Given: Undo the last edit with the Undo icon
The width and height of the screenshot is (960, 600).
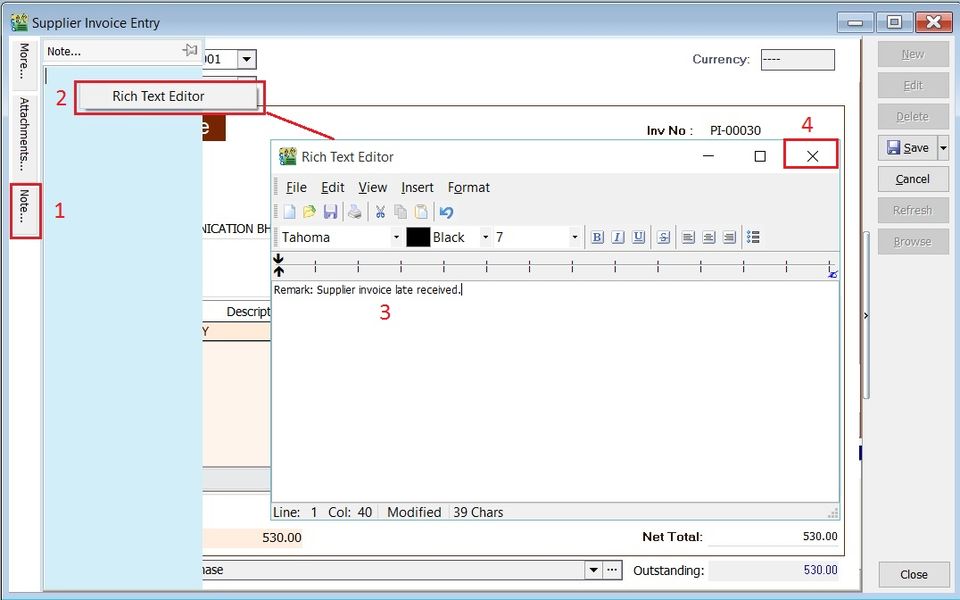Looking at the screenshot, I should click(x=446, y=211).
